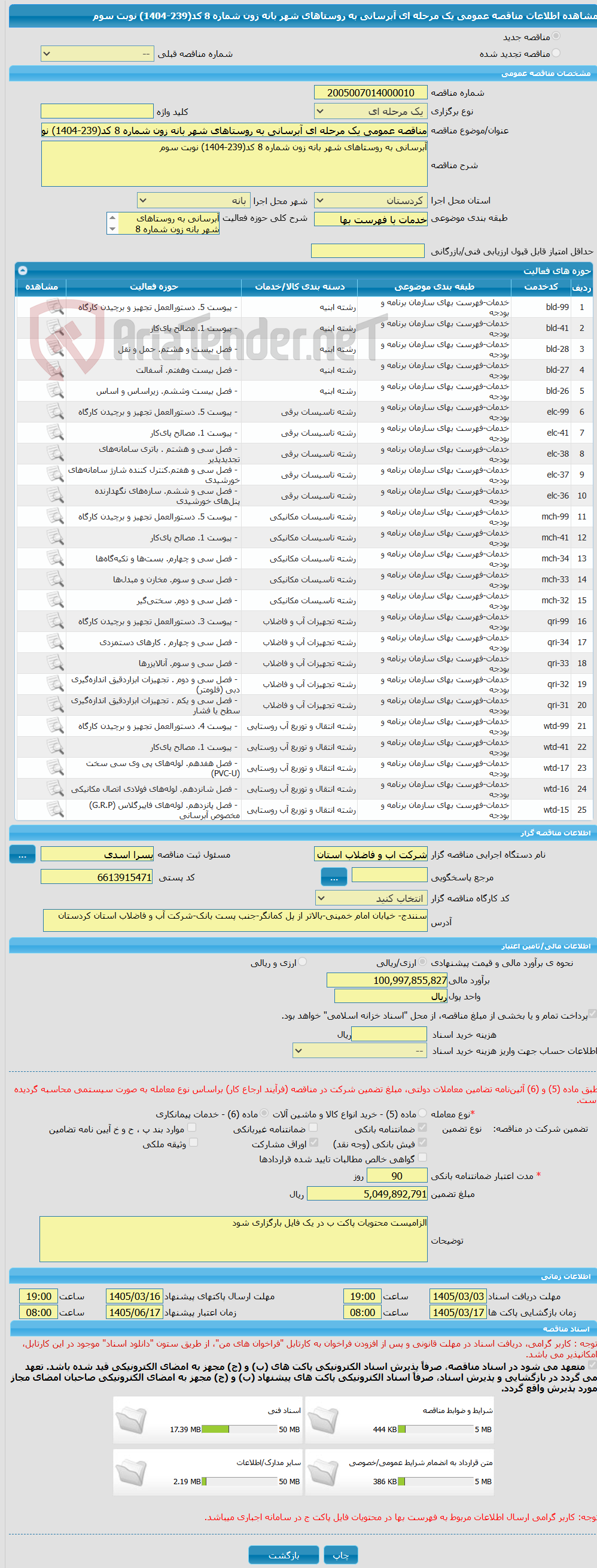
Task: Click the return button
Action: (284, 1555)
